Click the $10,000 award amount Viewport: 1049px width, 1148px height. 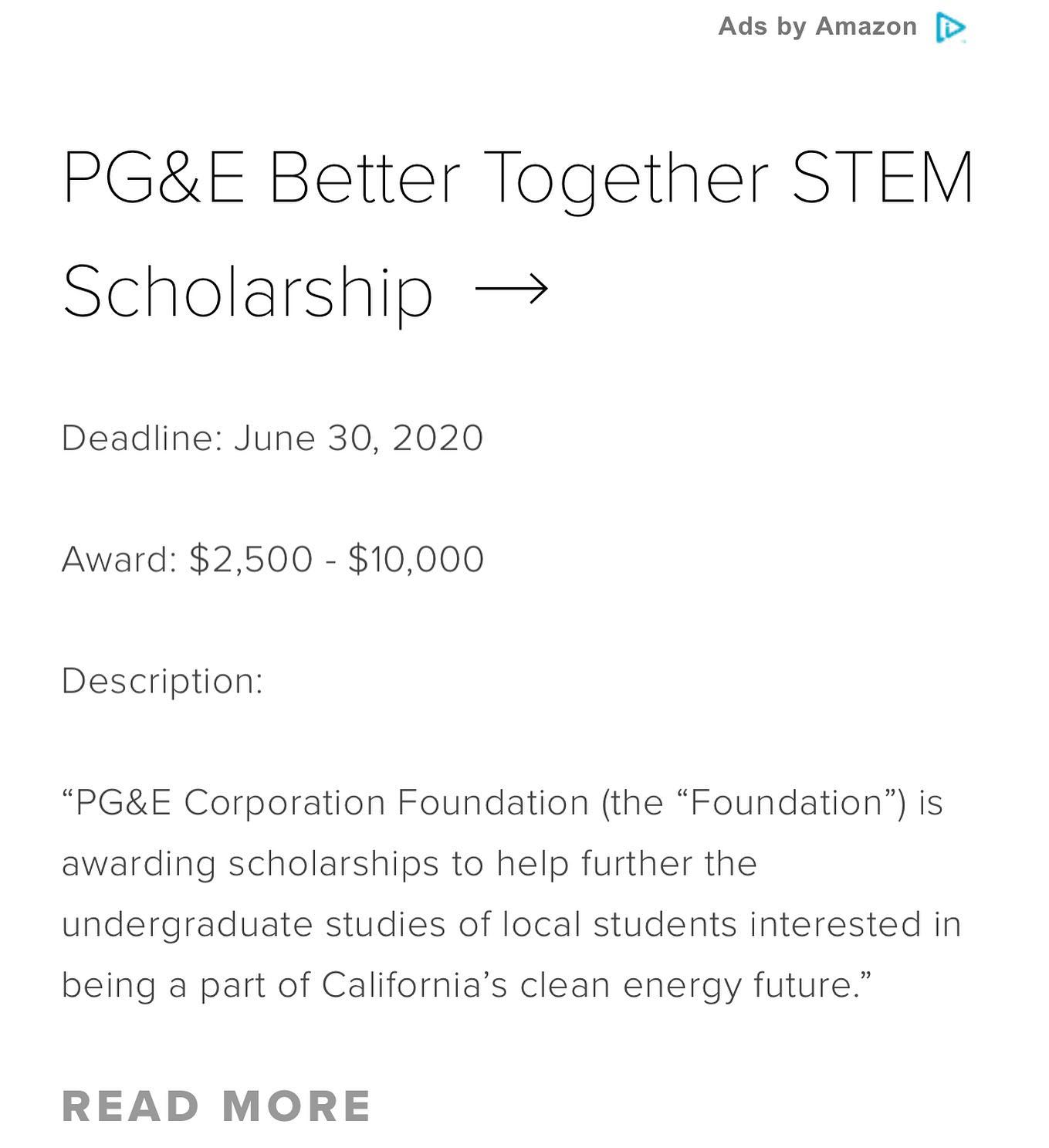tap(416, 560)
